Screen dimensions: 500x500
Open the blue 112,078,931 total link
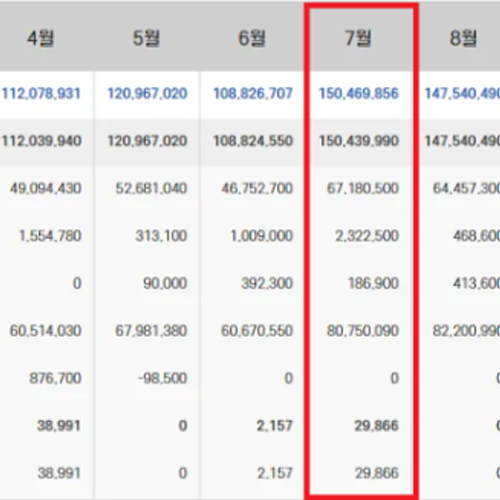41,93
